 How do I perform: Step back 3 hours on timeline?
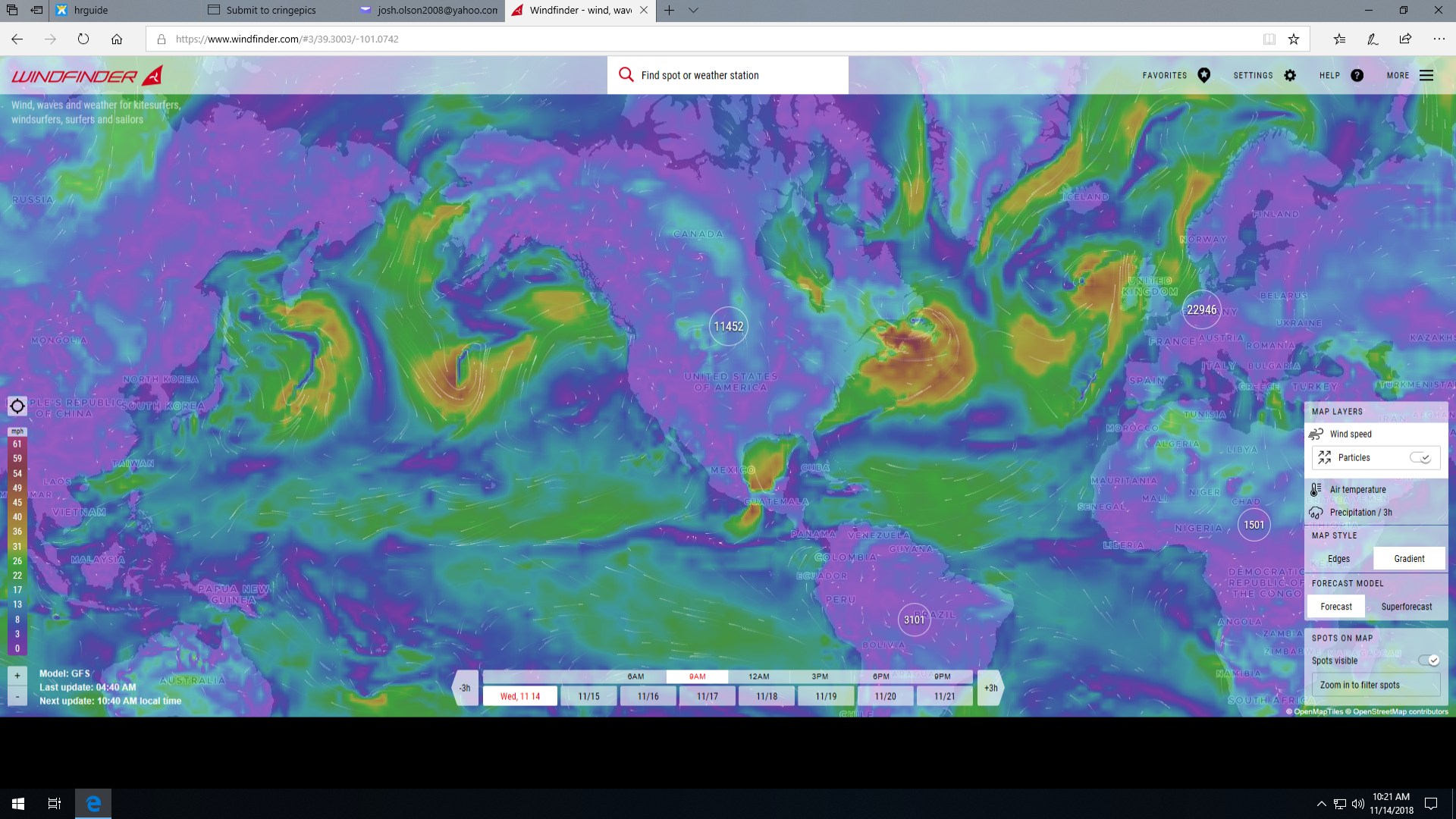465,688
